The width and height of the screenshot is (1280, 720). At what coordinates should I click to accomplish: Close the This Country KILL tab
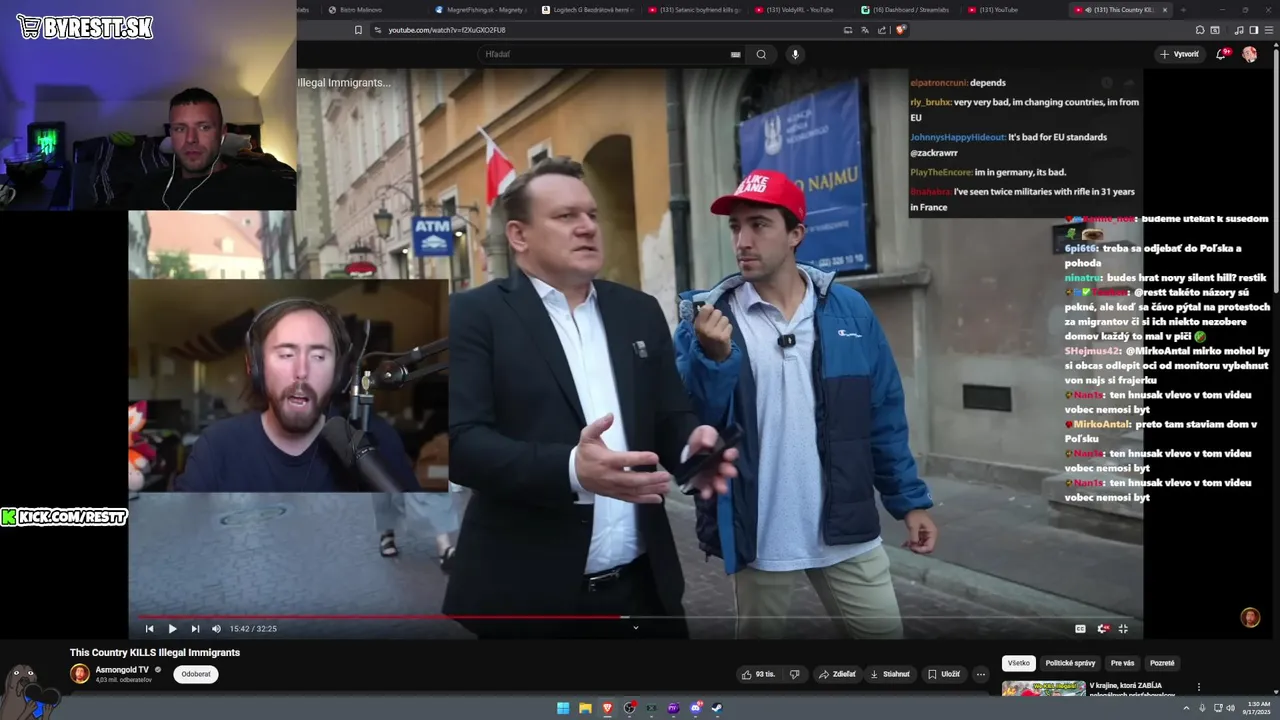pos(1165,10)
